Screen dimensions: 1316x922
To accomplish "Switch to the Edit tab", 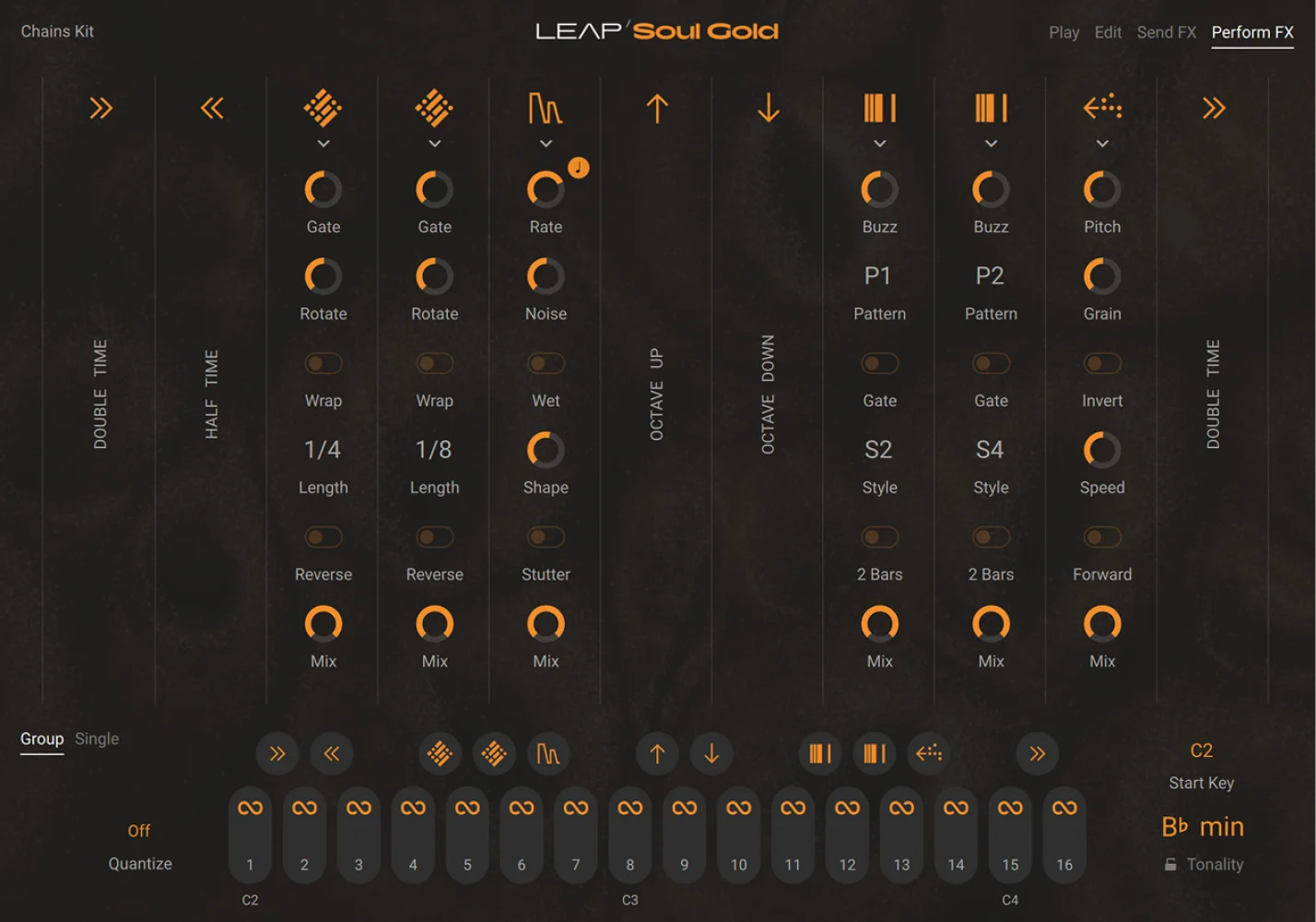I will pyautogui.click(x=1108, y=31).
